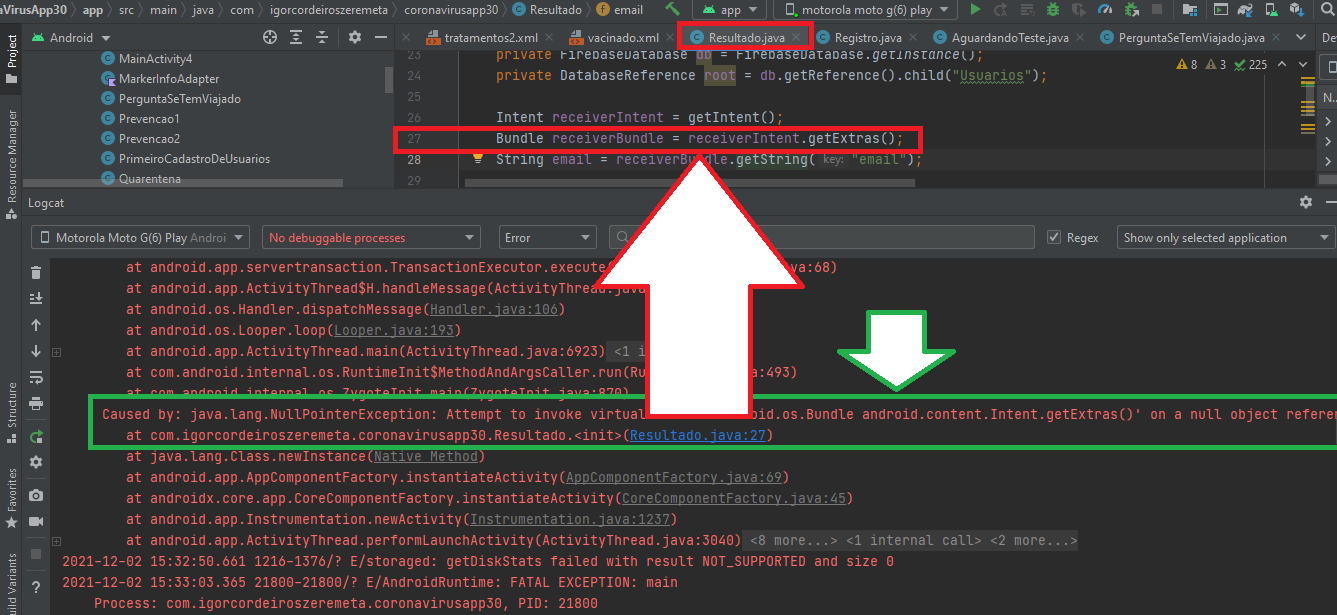Image resolution: width=1337 pixels, height=615 pixels.
Task: Open Project panel gear options
Action: [354, 37]
